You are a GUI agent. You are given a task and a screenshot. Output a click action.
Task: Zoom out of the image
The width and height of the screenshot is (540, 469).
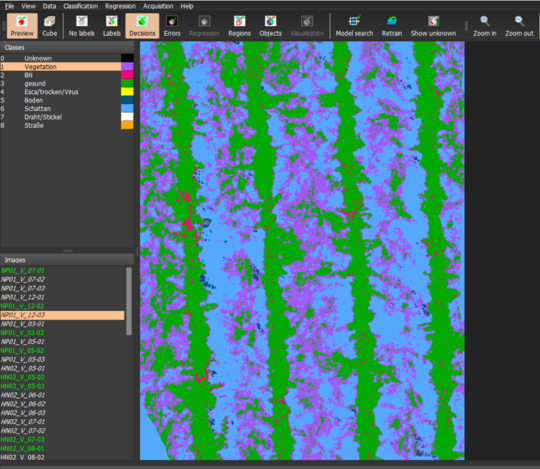coord(519,26)
